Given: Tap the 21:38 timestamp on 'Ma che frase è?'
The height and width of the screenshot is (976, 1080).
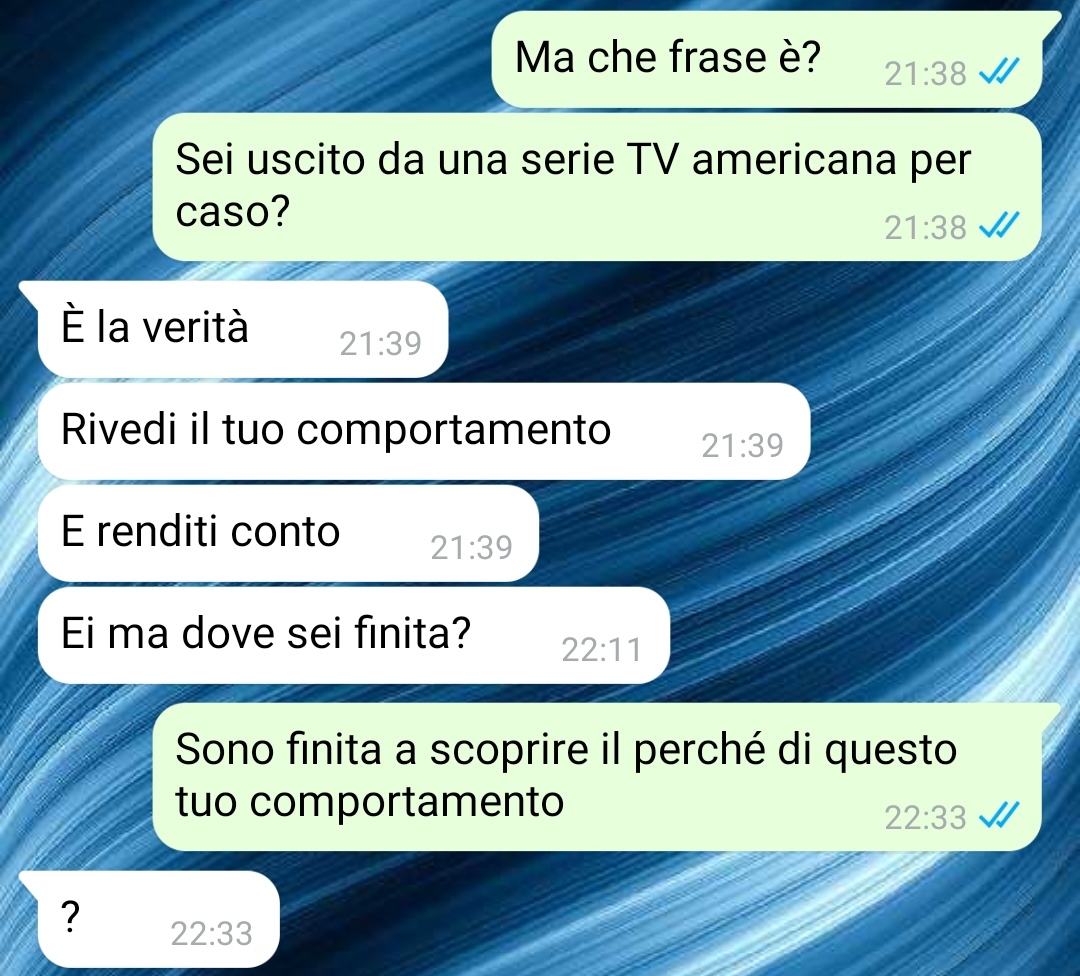Looking at the screenshot, I should 925,72.
